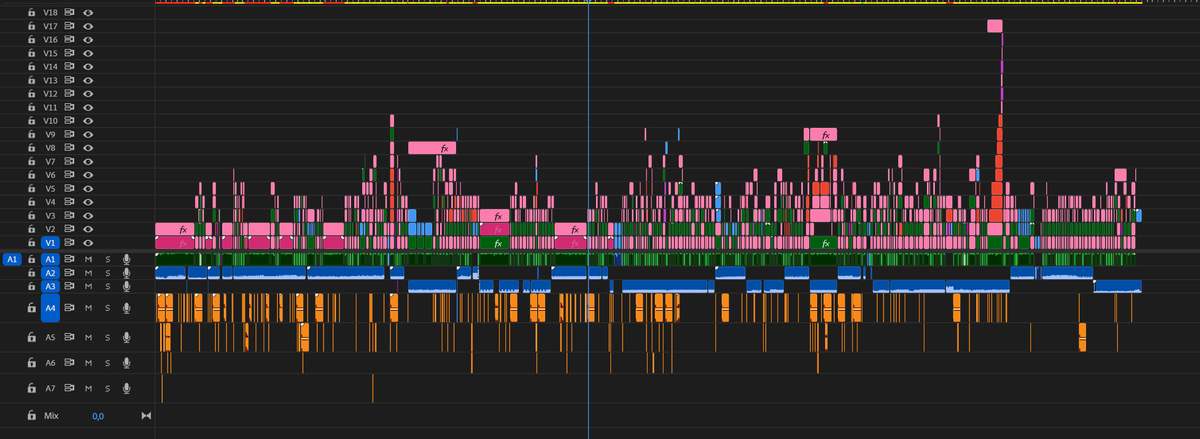Screen dimensions: 1200x439
Task: Click the voice-over record microphone on A4
Action: click(x=127, y=309)
